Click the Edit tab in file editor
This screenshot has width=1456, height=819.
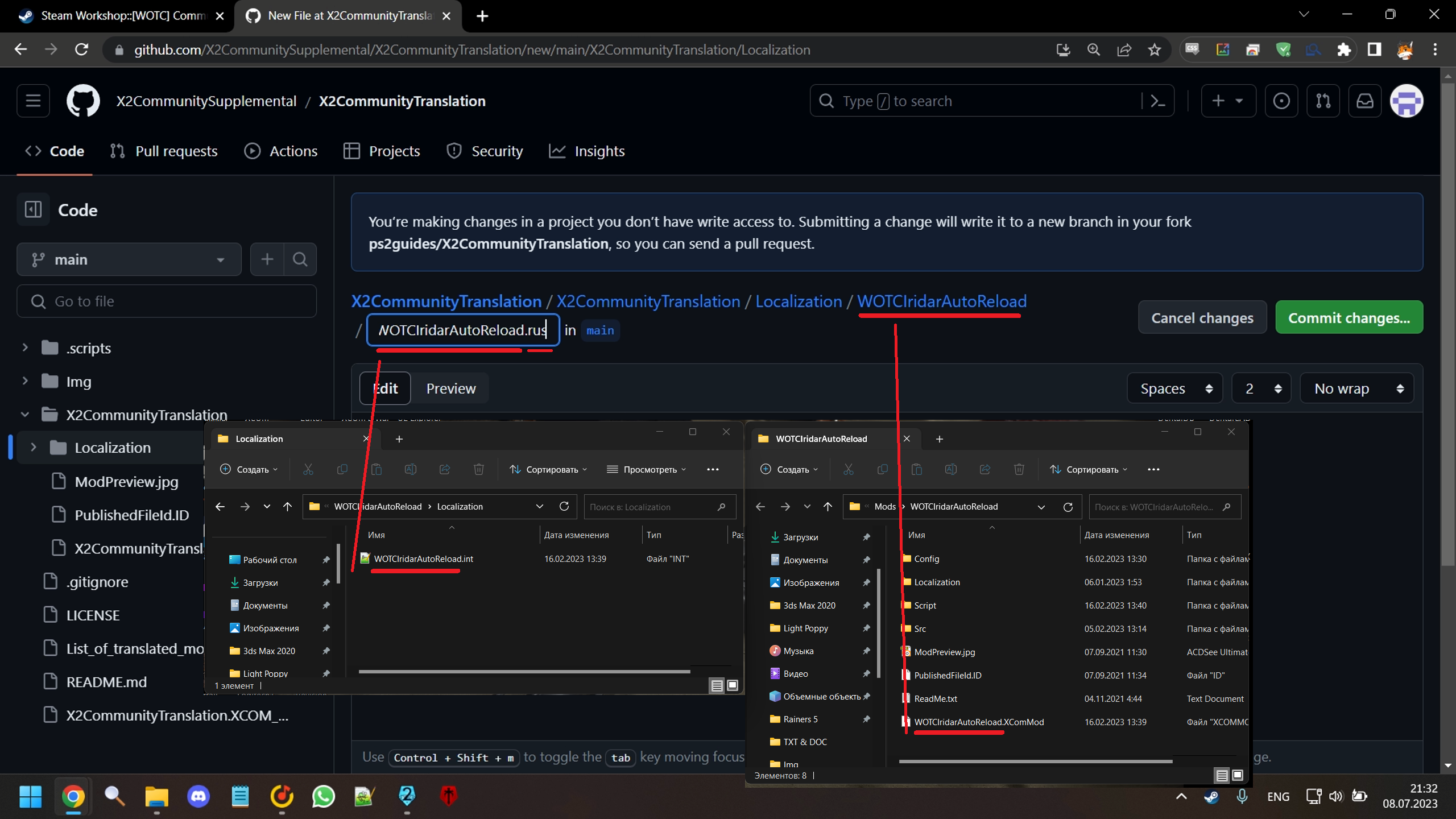pos(384,388)
